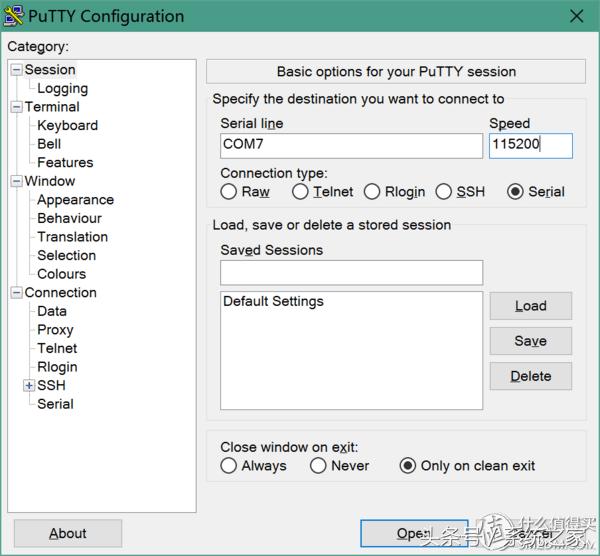Open the Proxy settings category
The width and height of the screenshot is (600, 556).
click(x=55, y=330)
